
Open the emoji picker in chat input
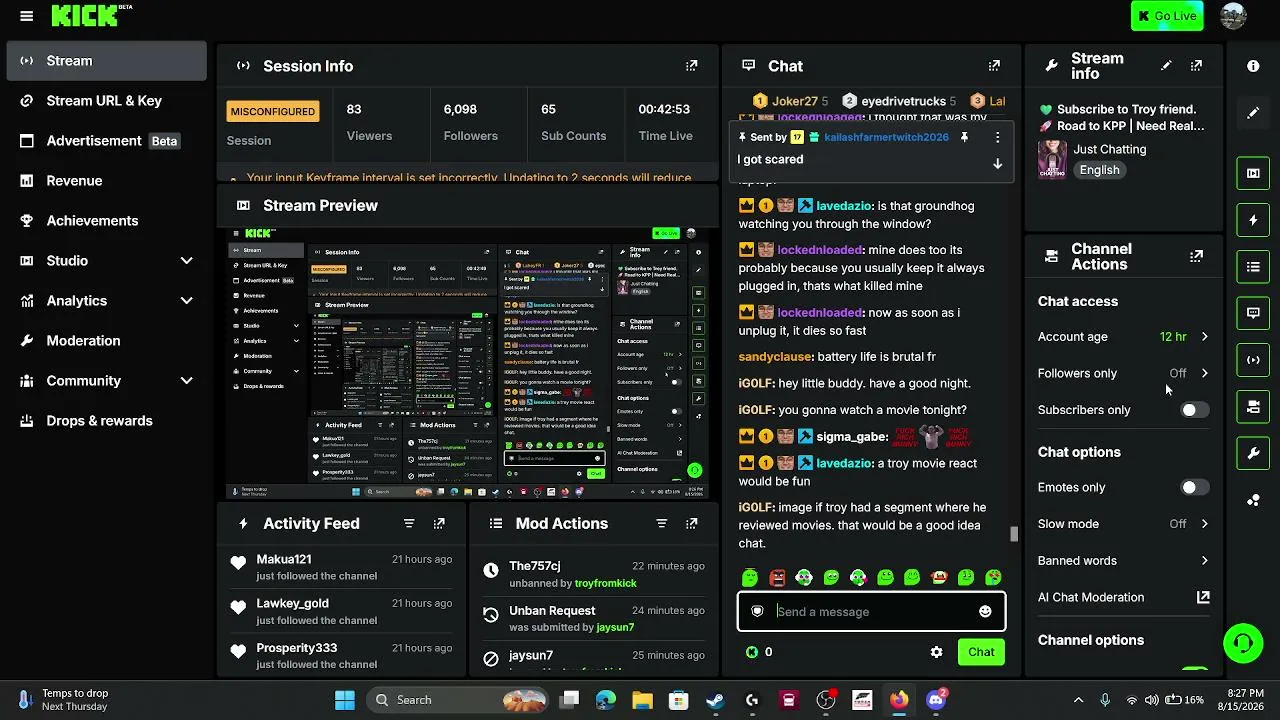coord(985,611)
